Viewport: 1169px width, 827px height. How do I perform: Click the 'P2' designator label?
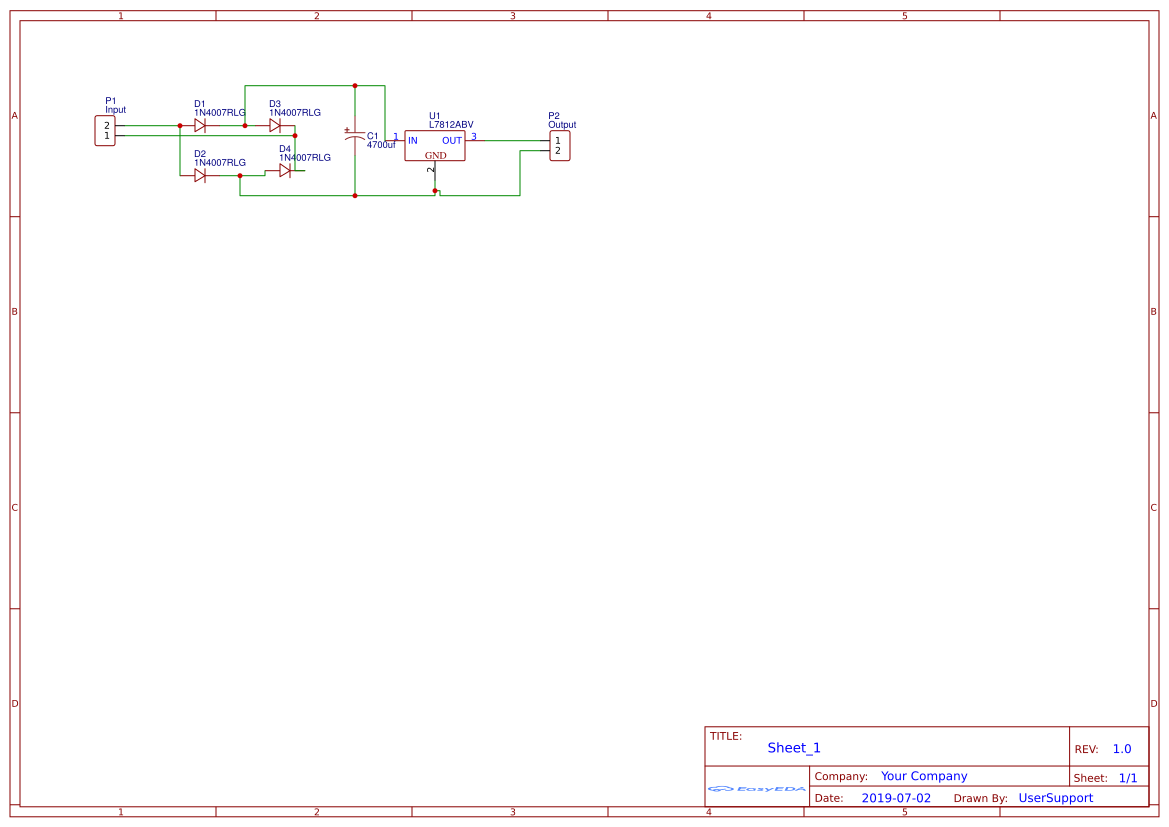[x=554, y=116]
